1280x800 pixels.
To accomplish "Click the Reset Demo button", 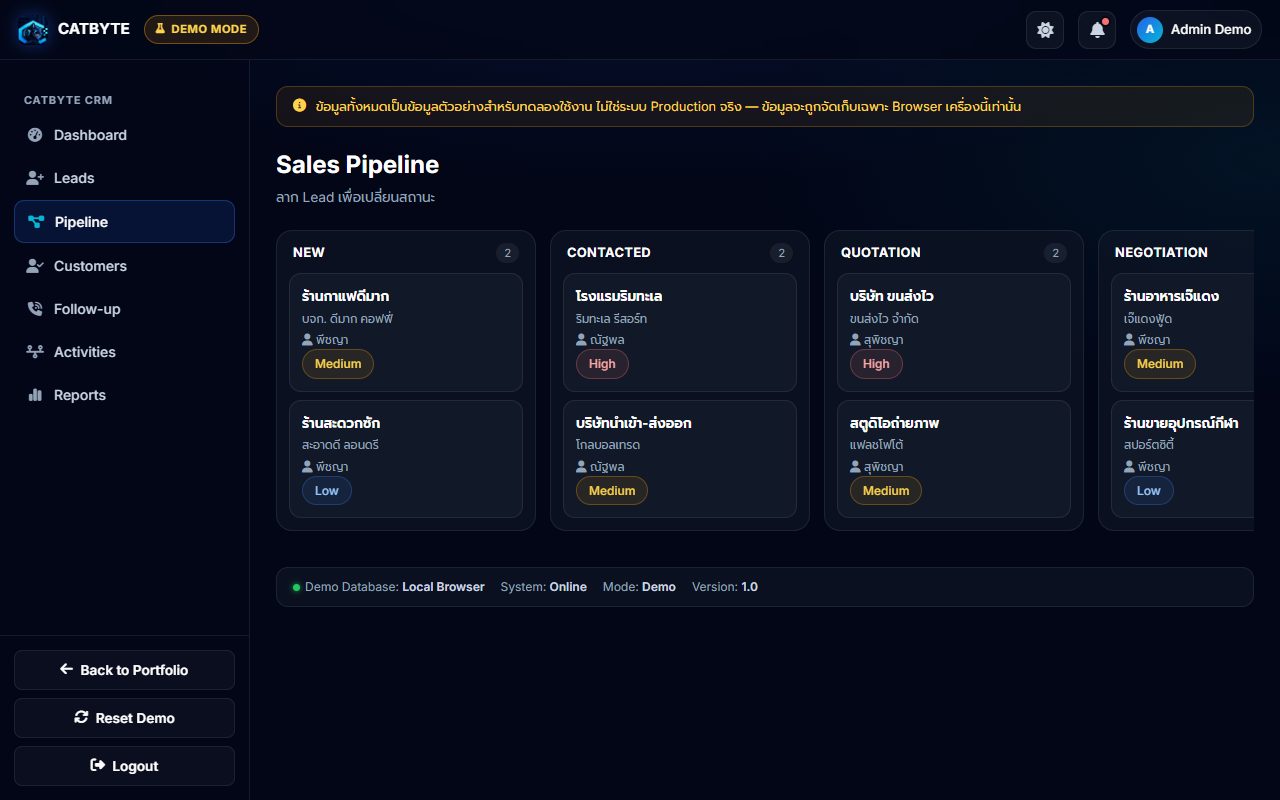I will tap(124, 718).
